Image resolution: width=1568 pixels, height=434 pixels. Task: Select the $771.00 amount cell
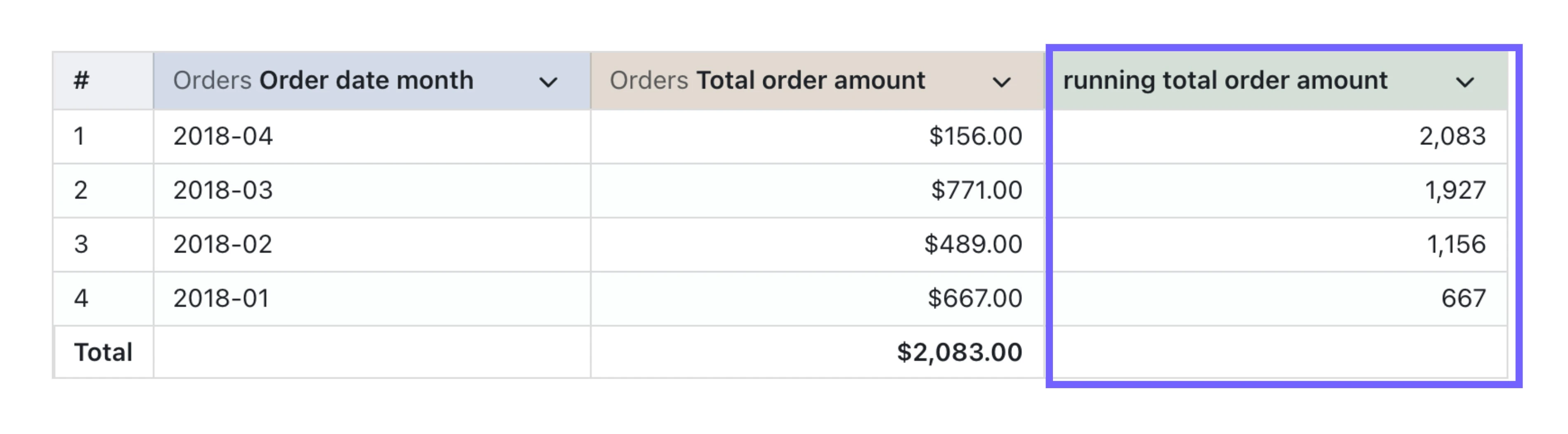point(977,190)
